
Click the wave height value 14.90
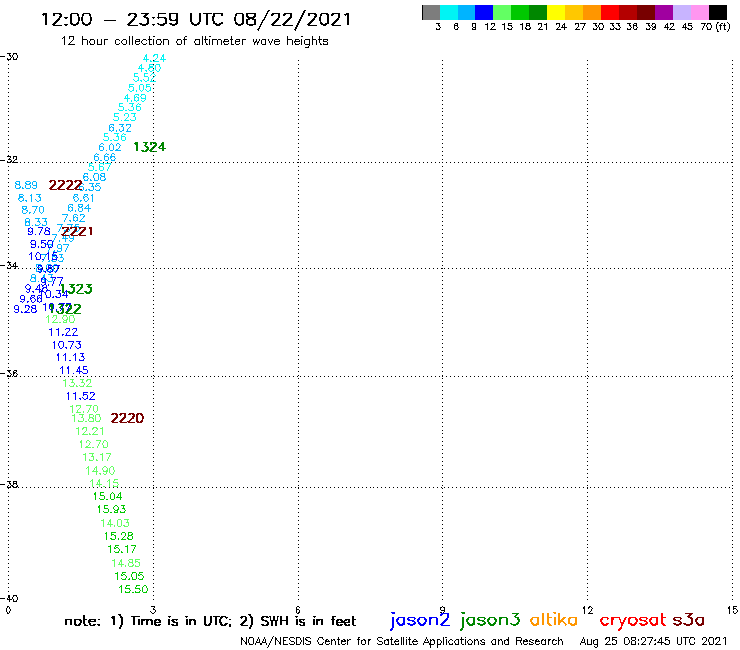(x=101, y=471)
